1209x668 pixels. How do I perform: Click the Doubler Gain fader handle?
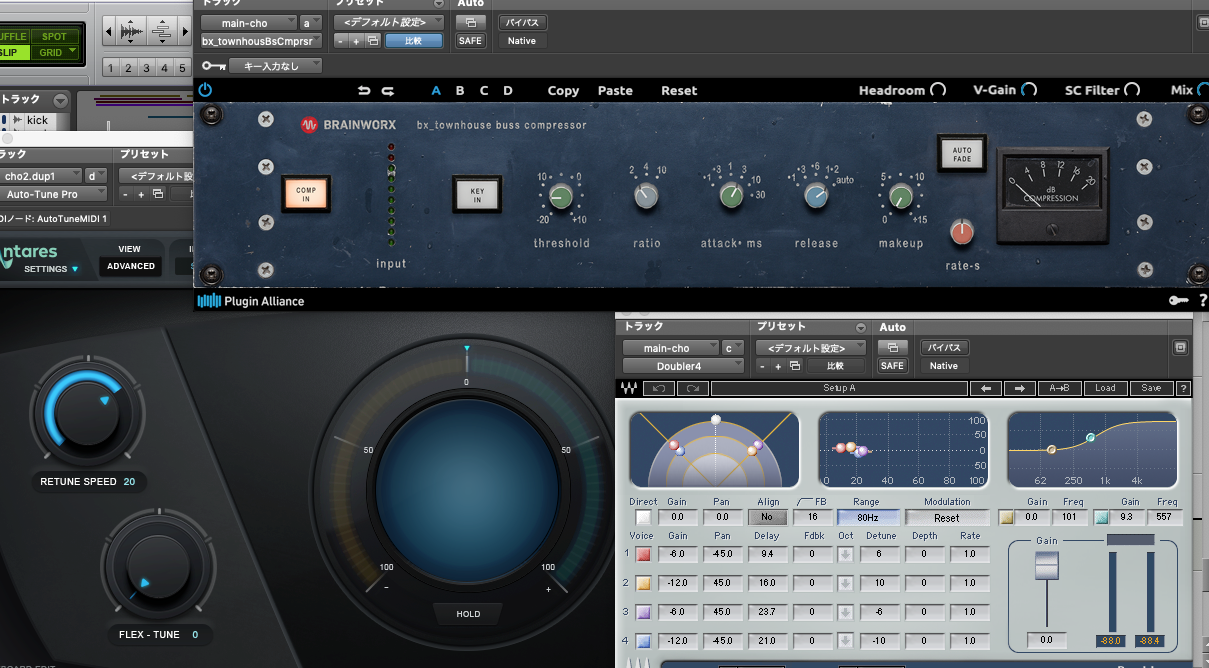click(x=1046, y=567)
